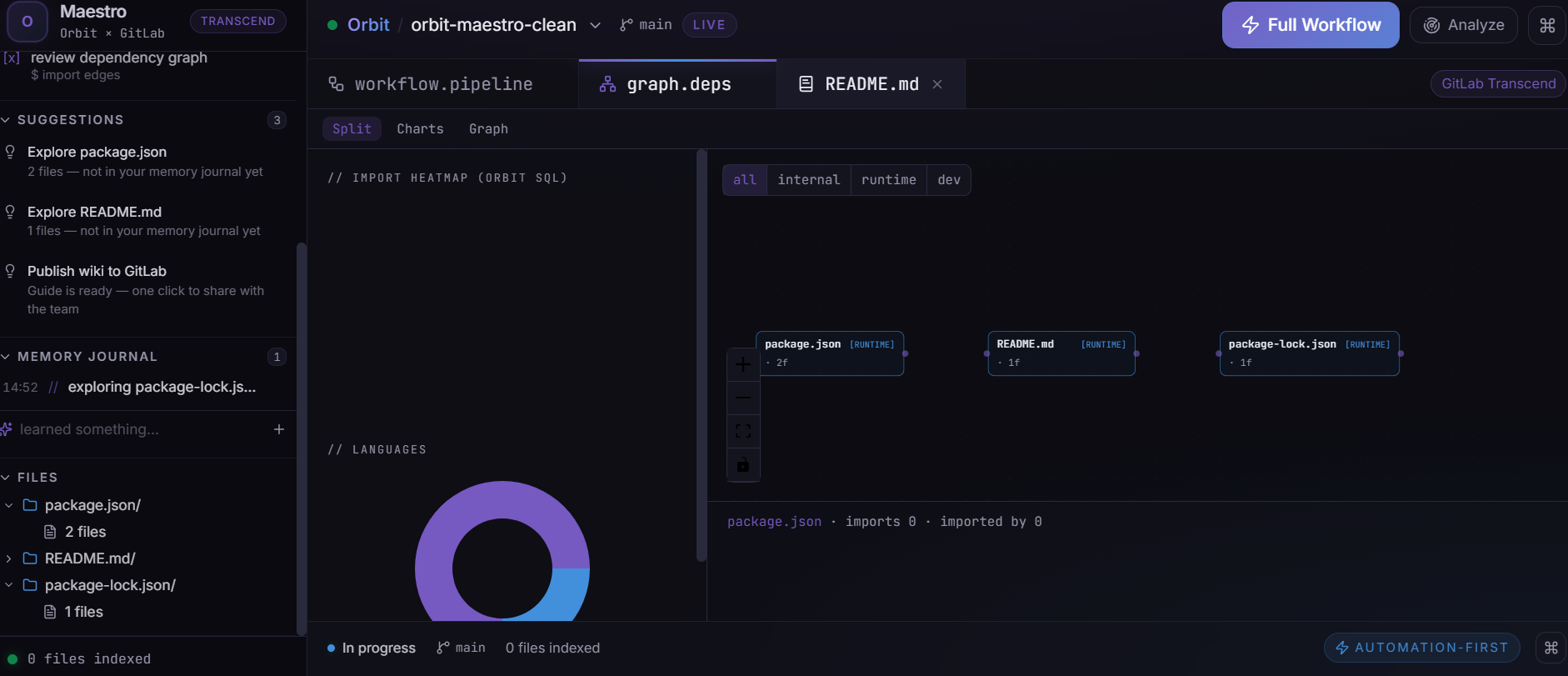Add journal entry with the plus icon
The width and height of the screenshot is (1568, 676).
coord(279,429)
